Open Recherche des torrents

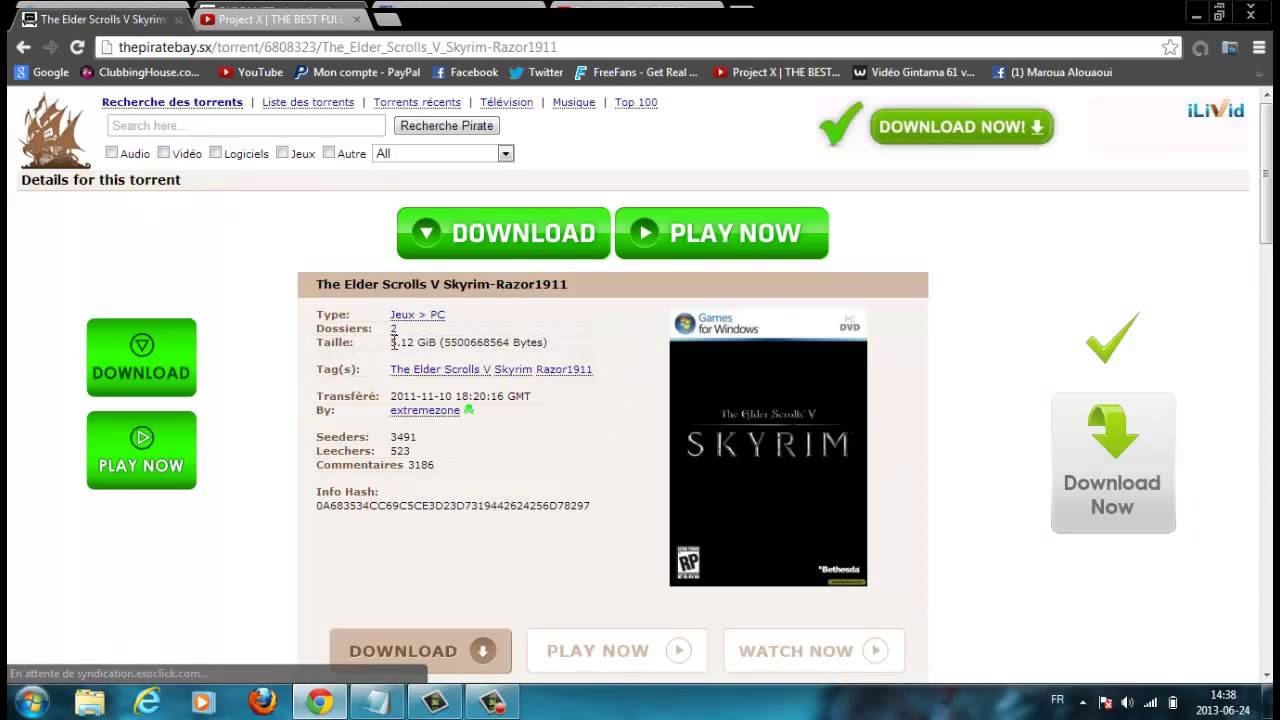point(172,102)
